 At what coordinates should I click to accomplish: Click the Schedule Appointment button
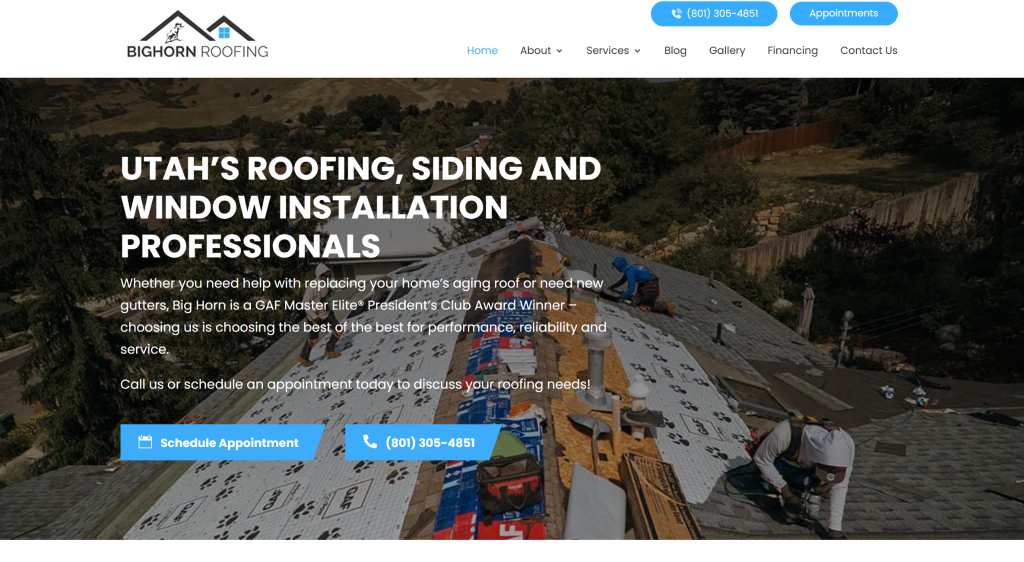[x=222, y=443]
